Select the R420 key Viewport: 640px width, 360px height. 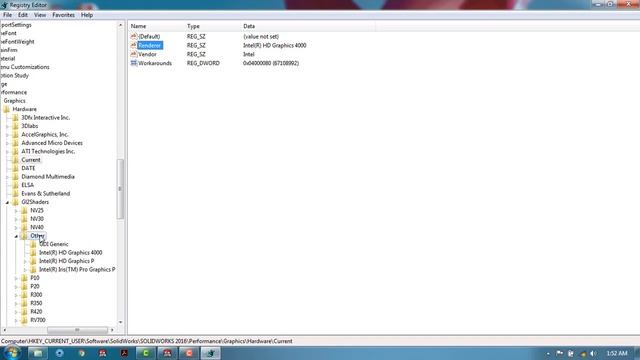pos(36,312)
